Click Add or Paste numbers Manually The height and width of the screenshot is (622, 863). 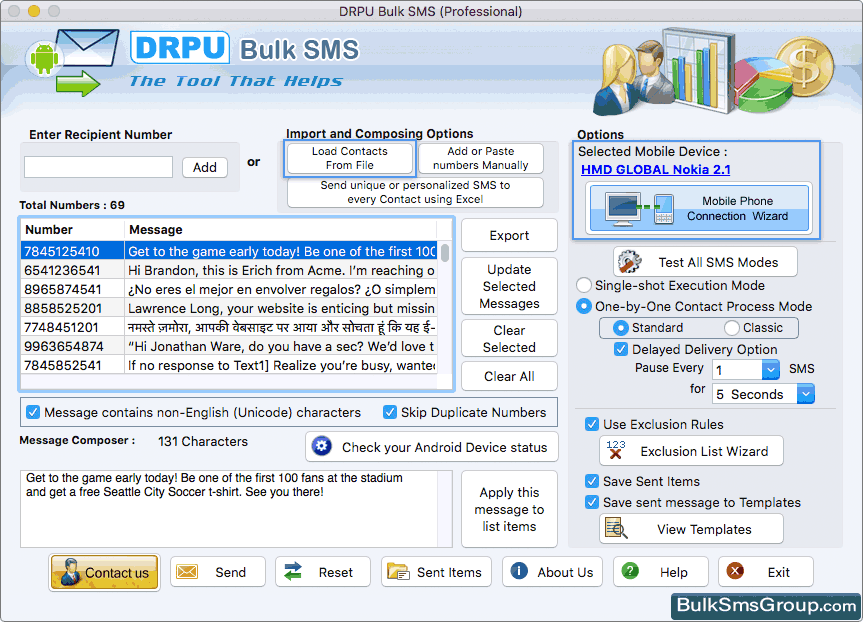[x=480, y=158]
